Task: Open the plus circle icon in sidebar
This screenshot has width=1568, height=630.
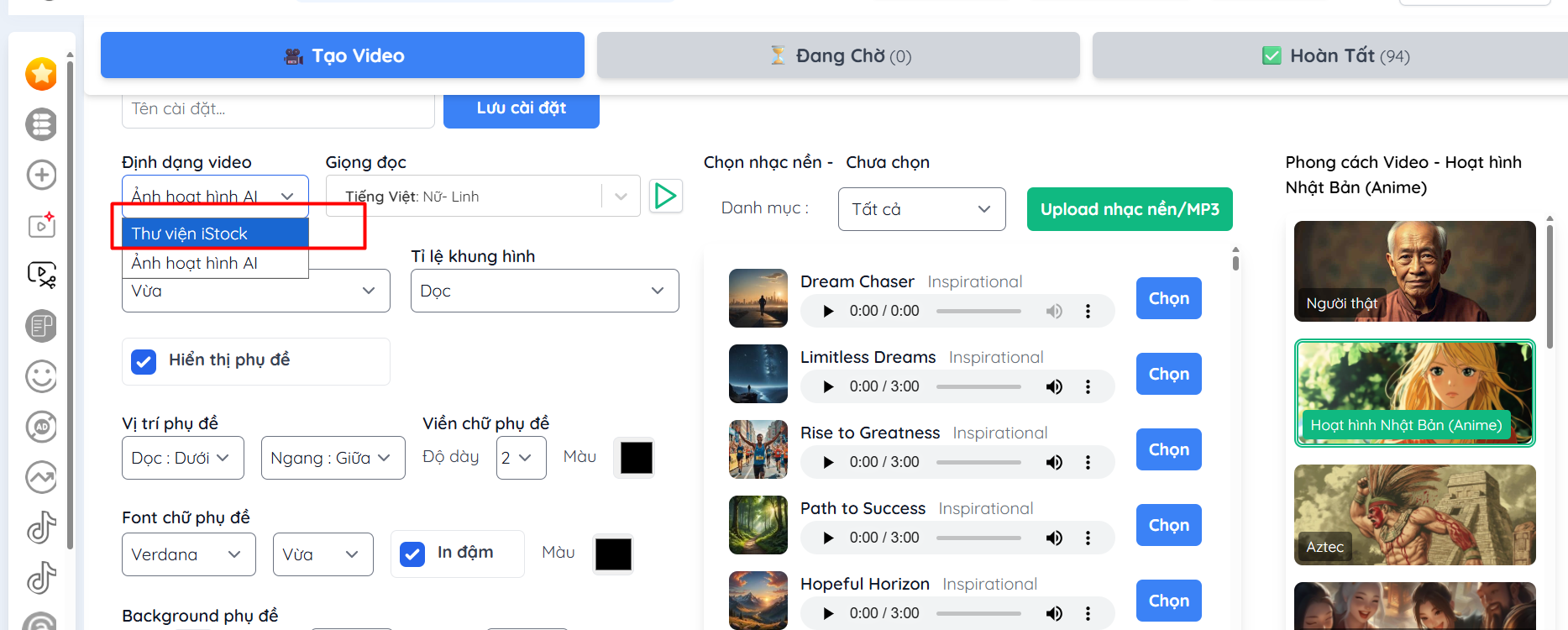Action: click(41, 175)
